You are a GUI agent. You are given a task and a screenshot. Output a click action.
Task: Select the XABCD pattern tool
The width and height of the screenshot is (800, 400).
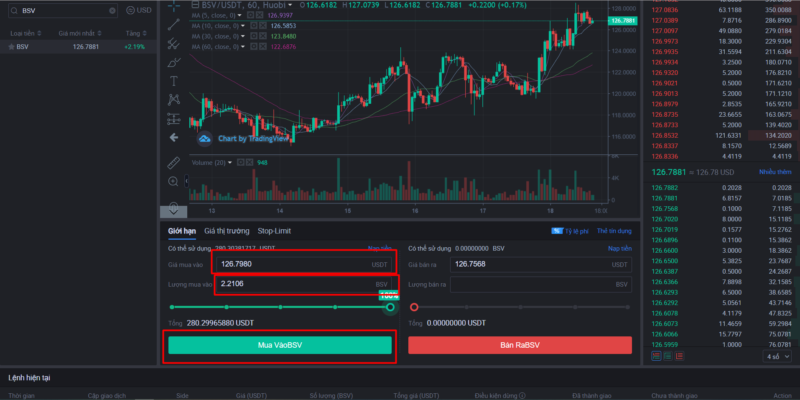point(173,100)
